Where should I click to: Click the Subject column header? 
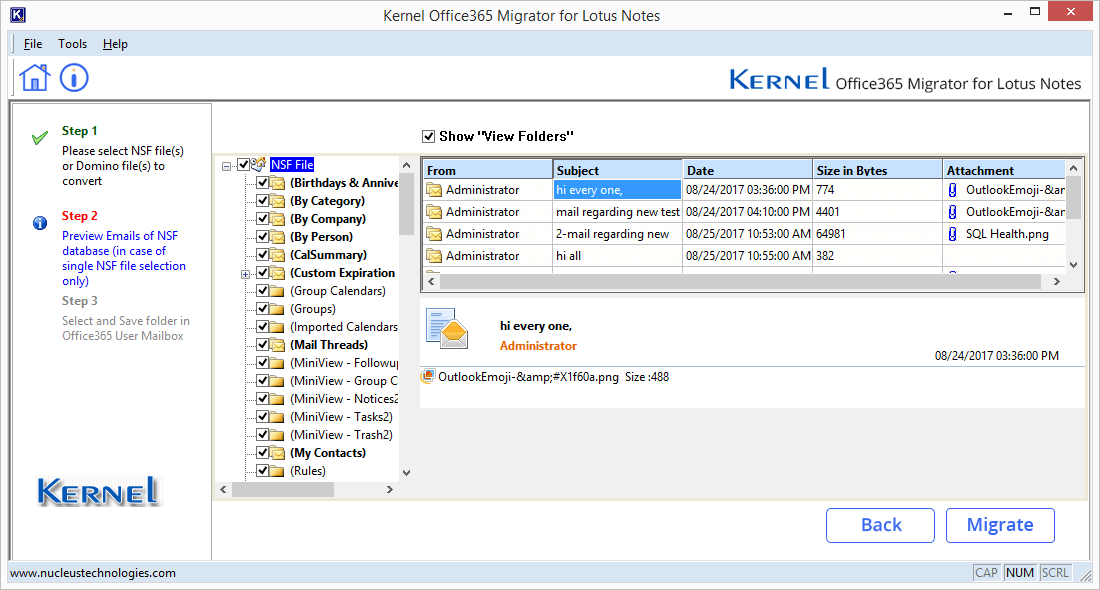click(618, 170)
